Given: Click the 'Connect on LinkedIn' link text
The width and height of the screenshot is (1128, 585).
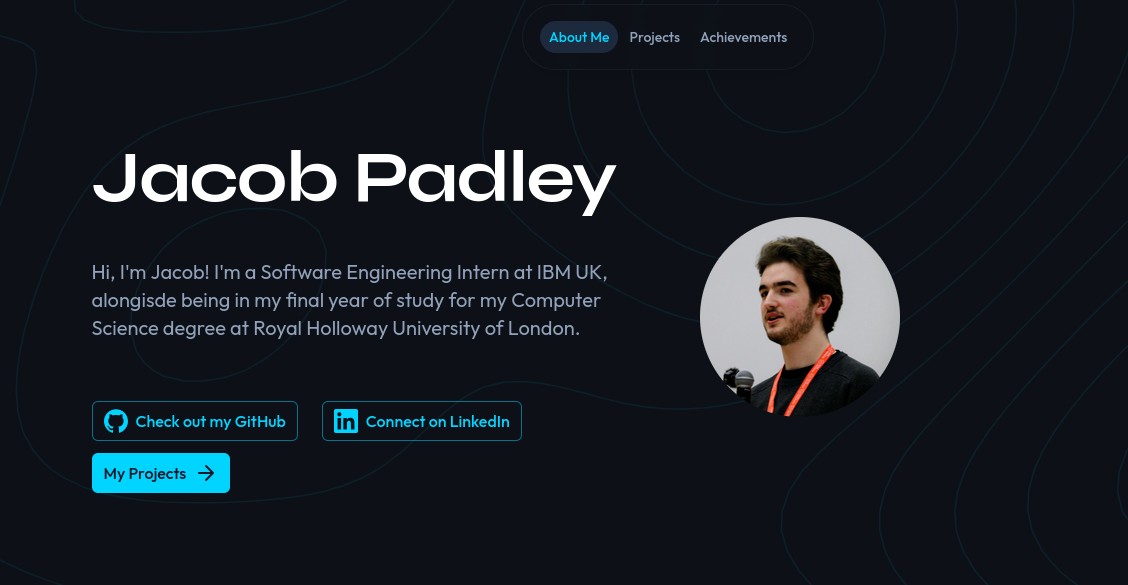Looking at the screenshot, I should tap(437, 421).
